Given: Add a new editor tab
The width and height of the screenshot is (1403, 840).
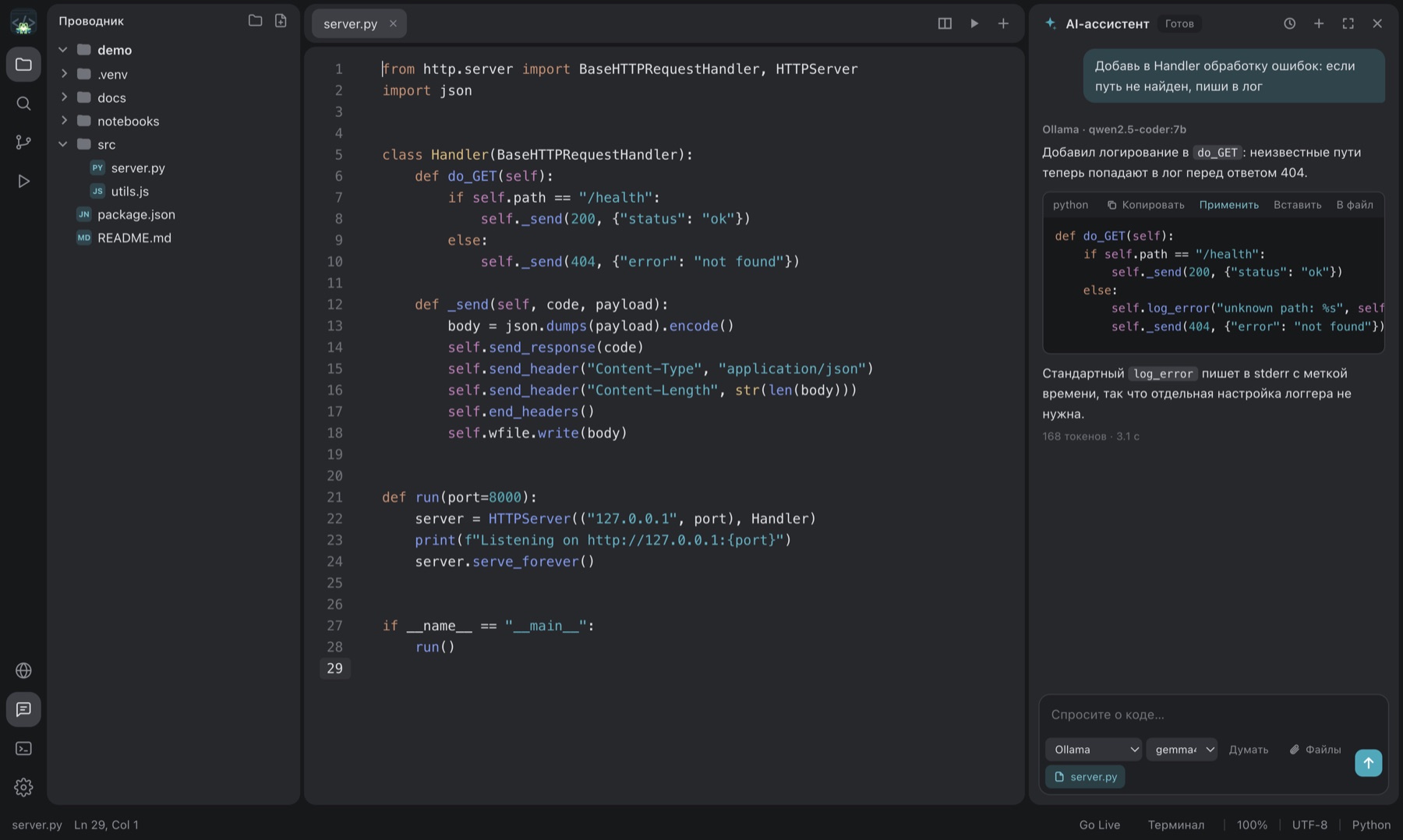Looking at the screenshot, I should point(1003,23).
